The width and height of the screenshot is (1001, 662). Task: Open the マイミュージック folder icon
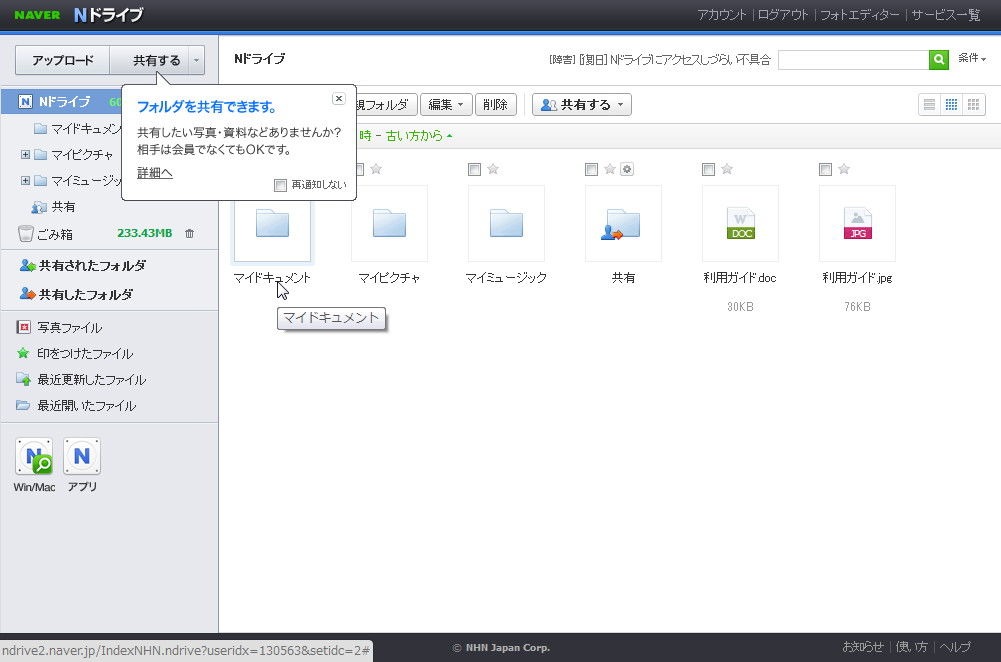pos(506,223)
